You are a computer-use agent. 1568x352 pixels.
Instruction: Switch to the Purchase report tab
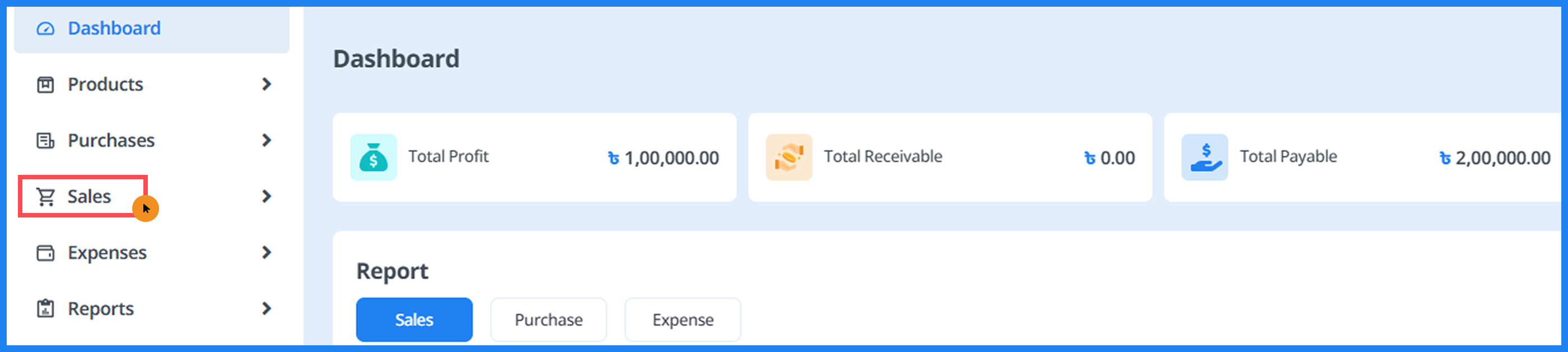(x=548, y=319)
